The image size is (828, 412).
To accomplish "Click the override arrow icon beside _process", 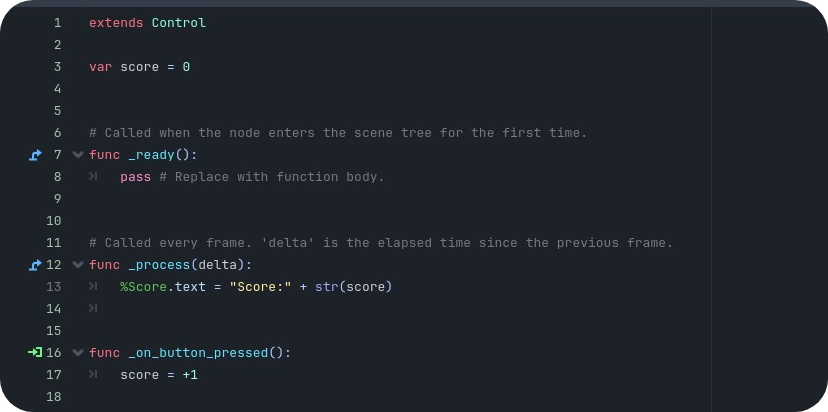I will (35, 265).
